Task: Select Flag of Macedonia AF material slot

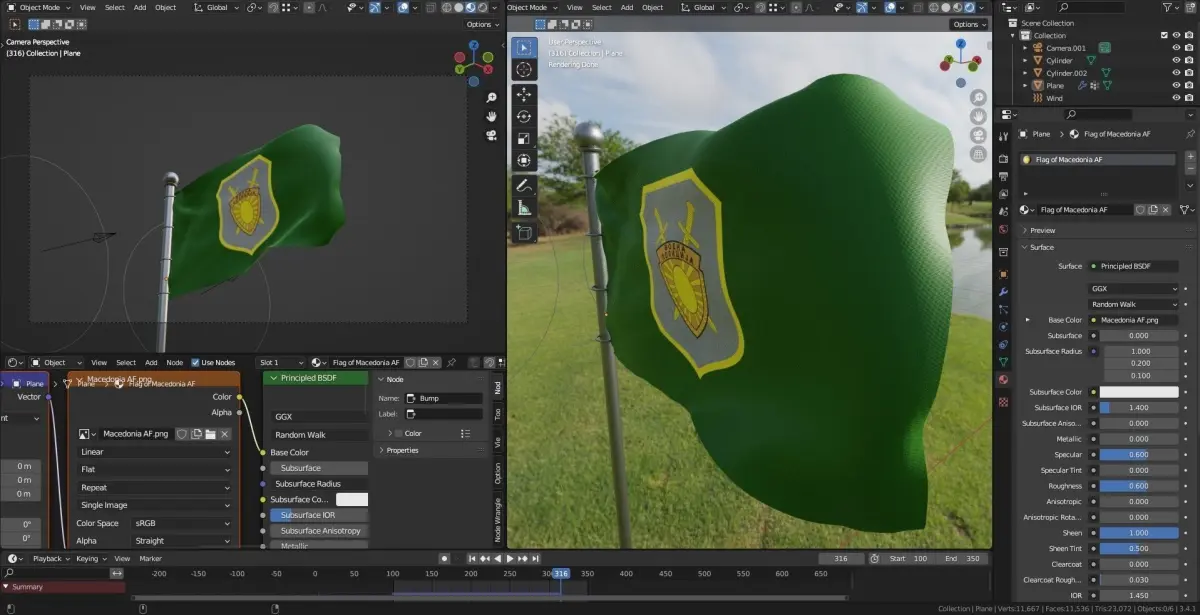Action: point(1099,159)
